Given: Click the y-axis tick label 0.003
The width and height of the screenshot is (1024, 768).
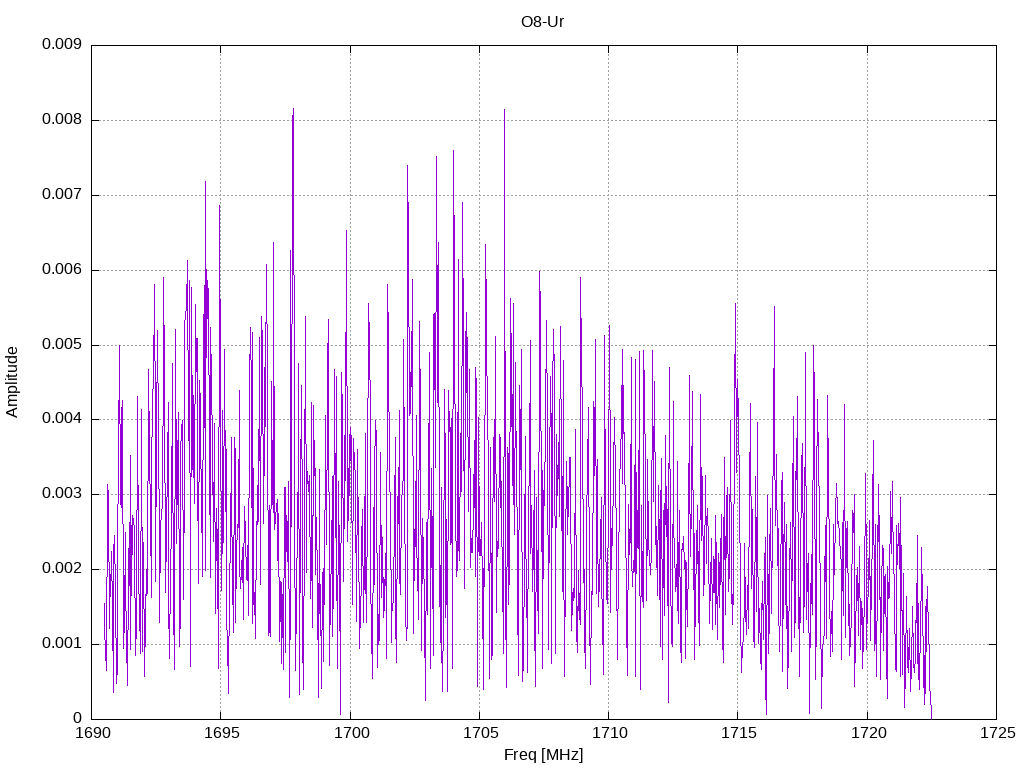Looking at the screenshot, I should coord(62,494).
